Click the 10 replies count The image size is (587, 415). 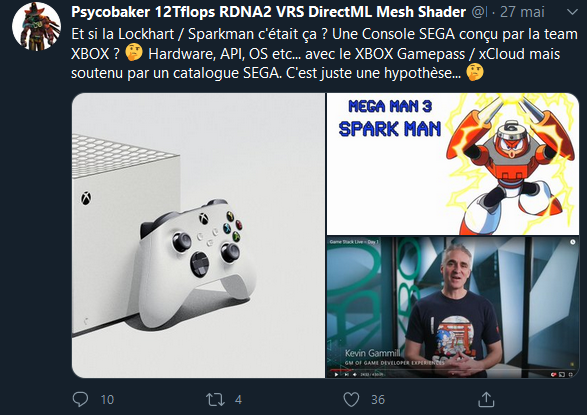coord(107,400)
